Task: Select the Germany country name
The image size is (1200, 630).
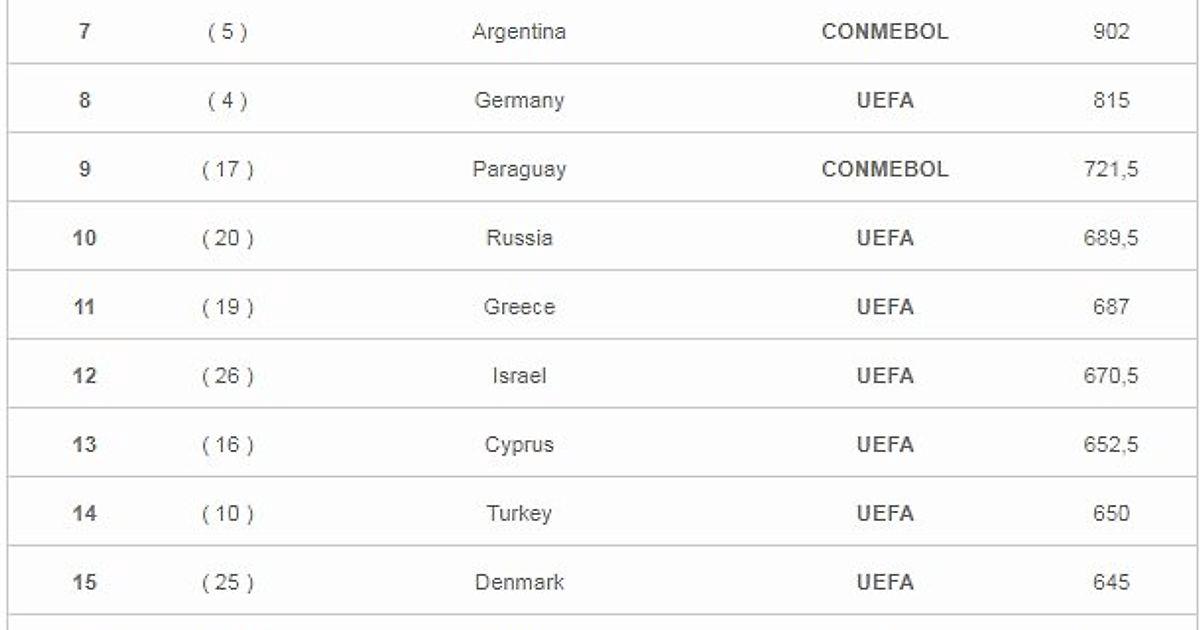Action: [x=519, y=101]
